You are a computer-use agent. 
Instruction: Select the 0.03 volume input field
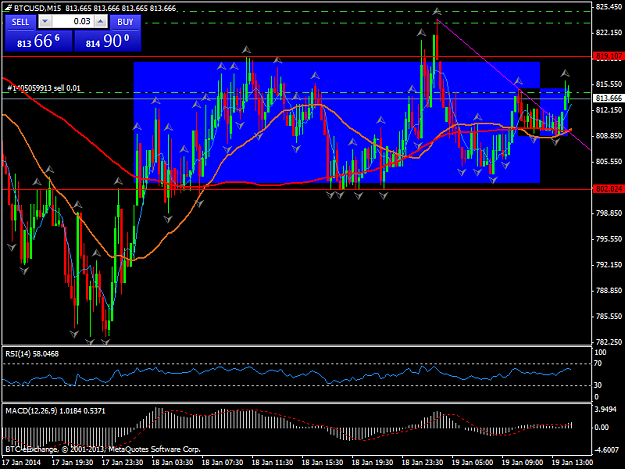click(73, 22)
